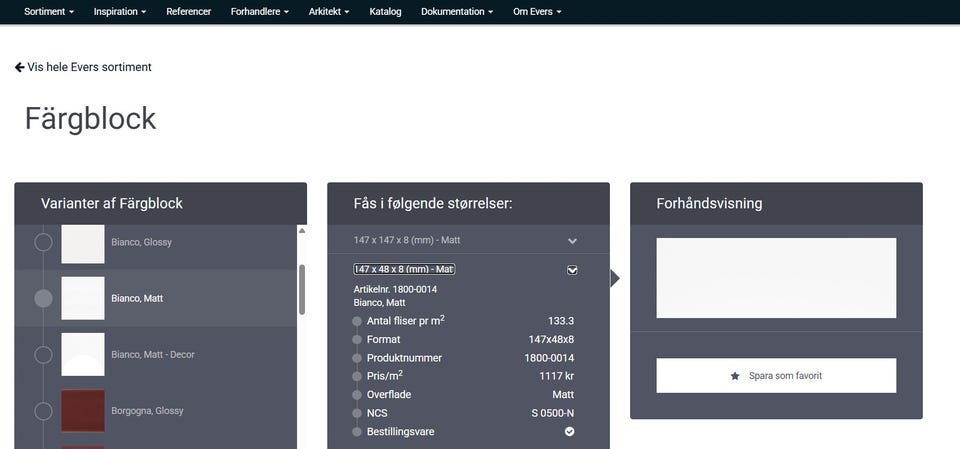The width and height of the screenshot is (960, 449).
Task: Open the Katalog page
Action: (x=386, y=12)
